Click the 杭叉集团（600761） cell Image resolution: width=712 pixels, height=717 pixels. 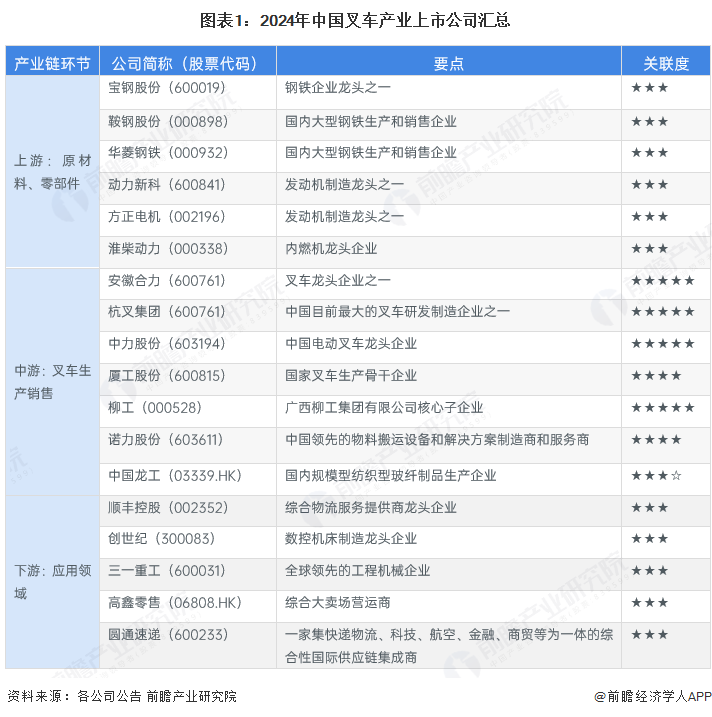[x=188, y=316]
